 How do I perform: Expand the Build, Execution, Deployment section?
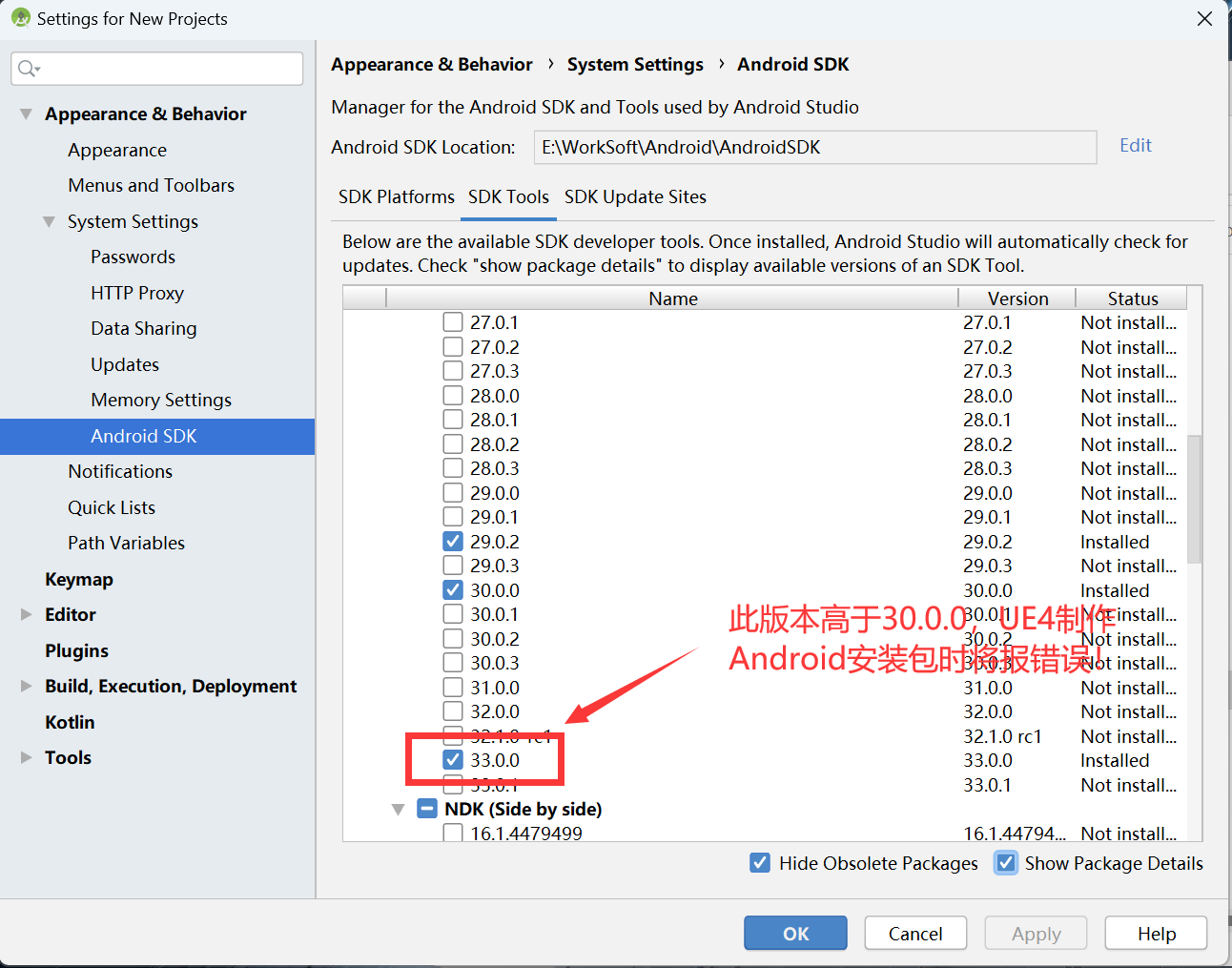point(26,687)
